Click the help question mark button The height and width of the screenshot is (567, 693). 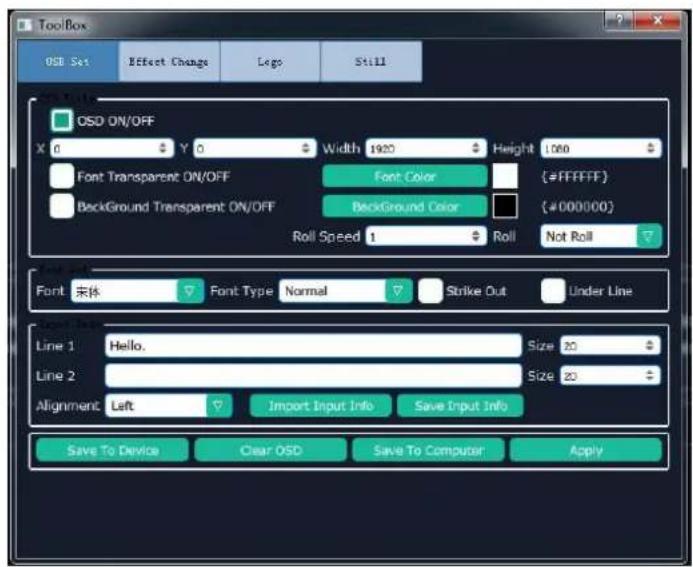(619, 20)
